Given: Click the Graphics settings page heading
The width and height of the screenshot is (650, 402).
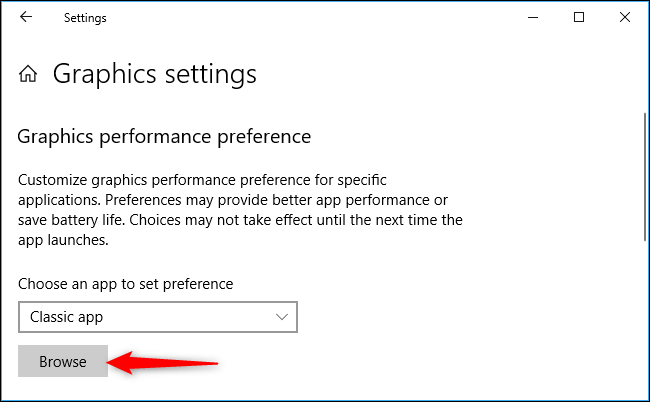Looking at the screenshot, I should [155, 75].
